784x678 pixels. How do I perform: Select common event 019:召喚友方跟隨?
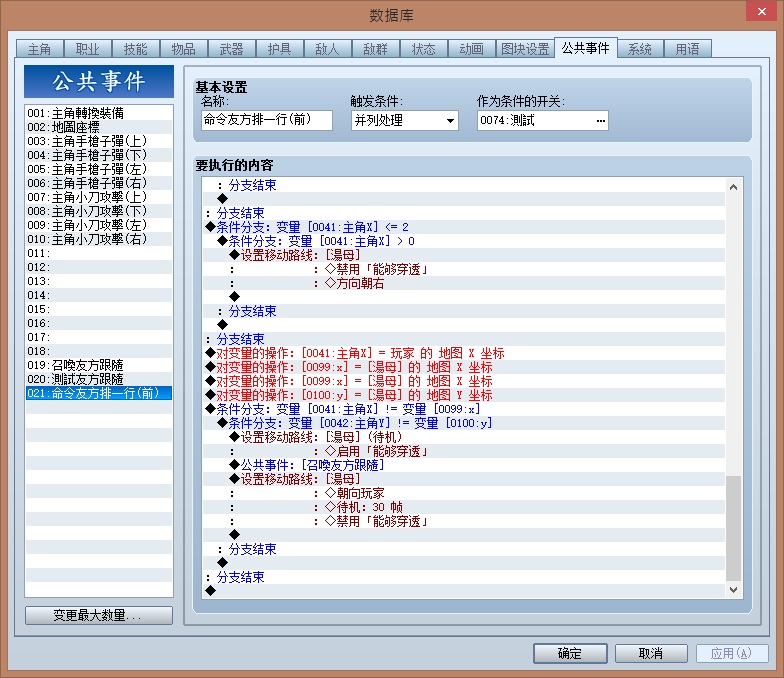[x=98, y=365]
